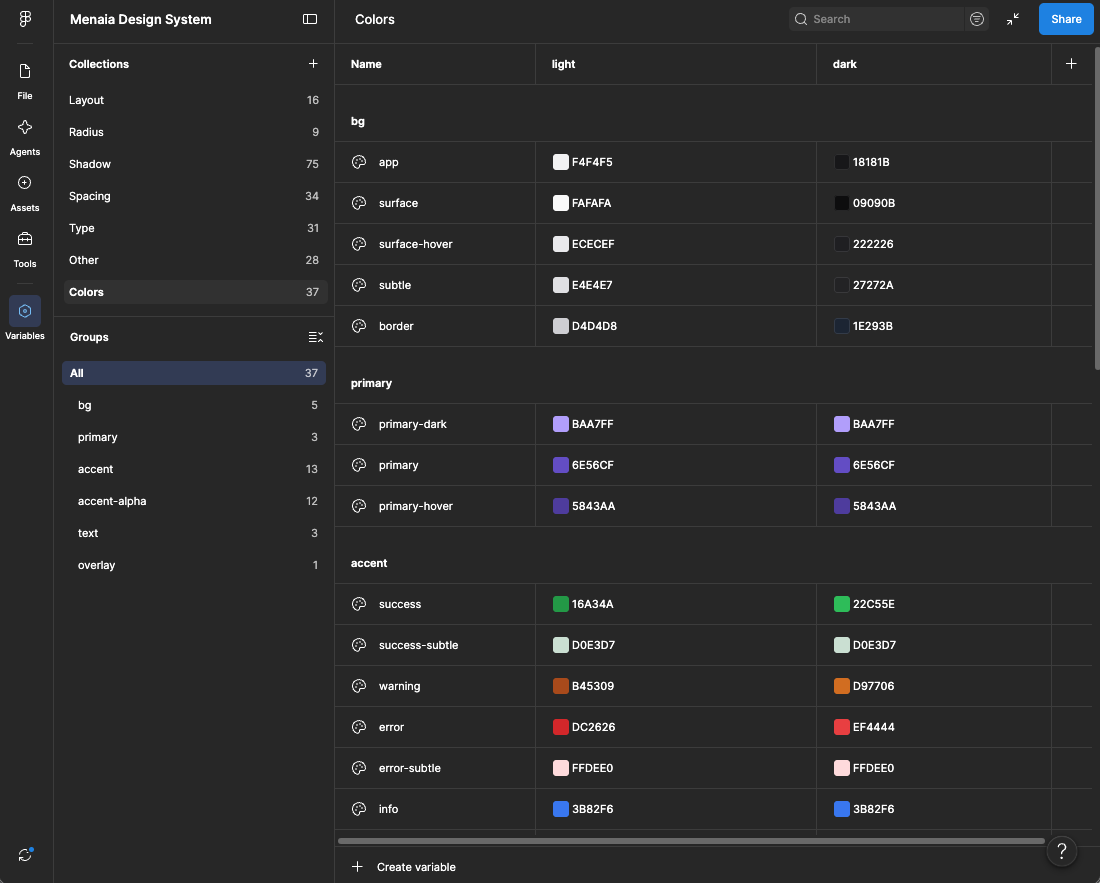The height and width of the screenshot is (883, 1100).
Task: Open the Tools panel
Action: point(25,250)
